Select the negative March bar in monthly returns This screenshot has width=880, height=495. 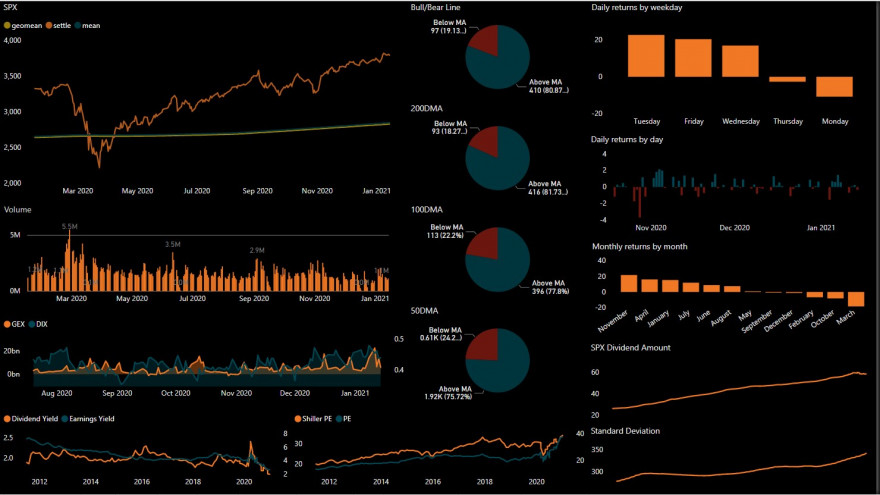856,299
